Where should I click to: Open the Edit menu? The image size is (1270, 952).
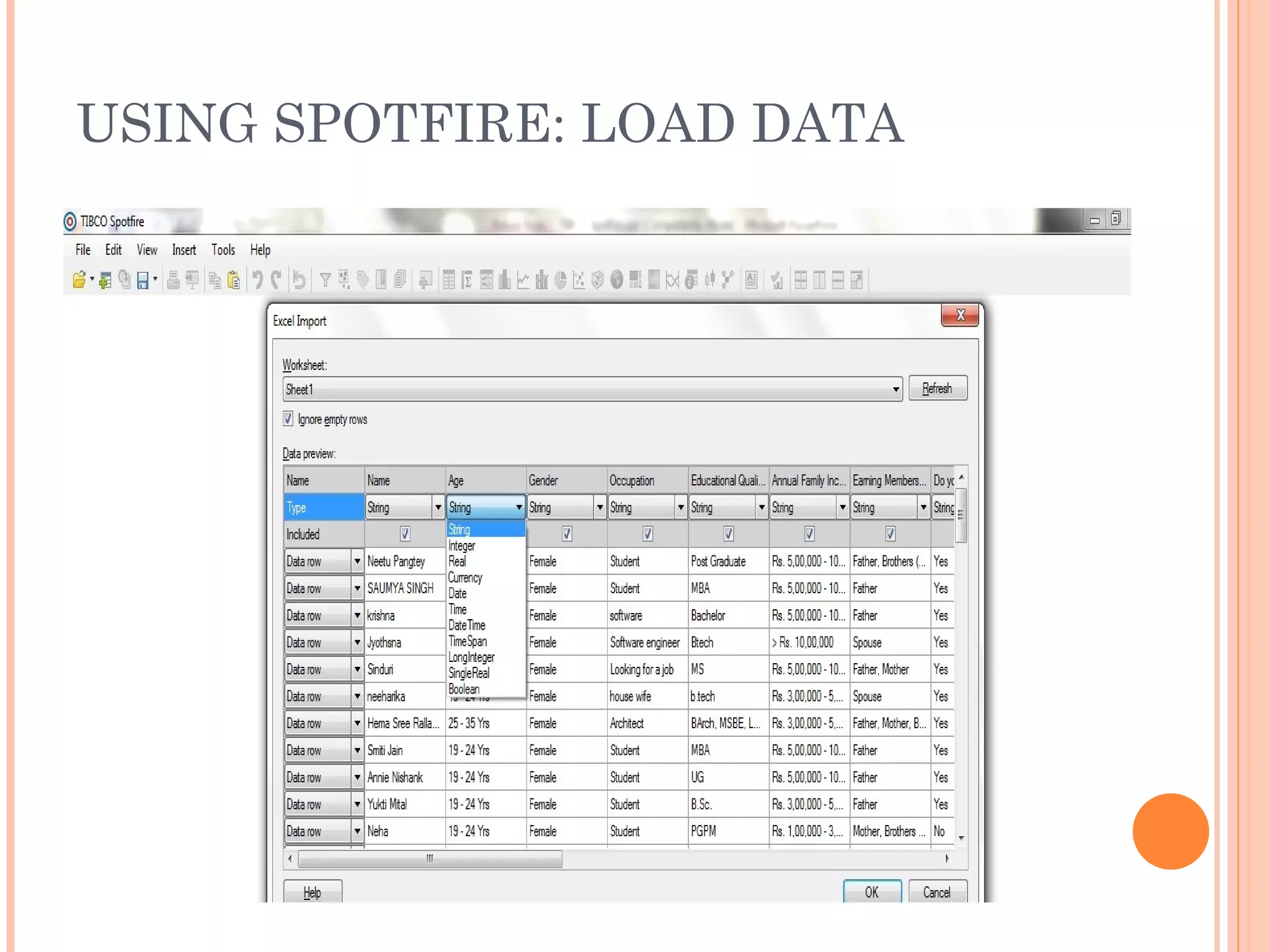tap(113, 250)
